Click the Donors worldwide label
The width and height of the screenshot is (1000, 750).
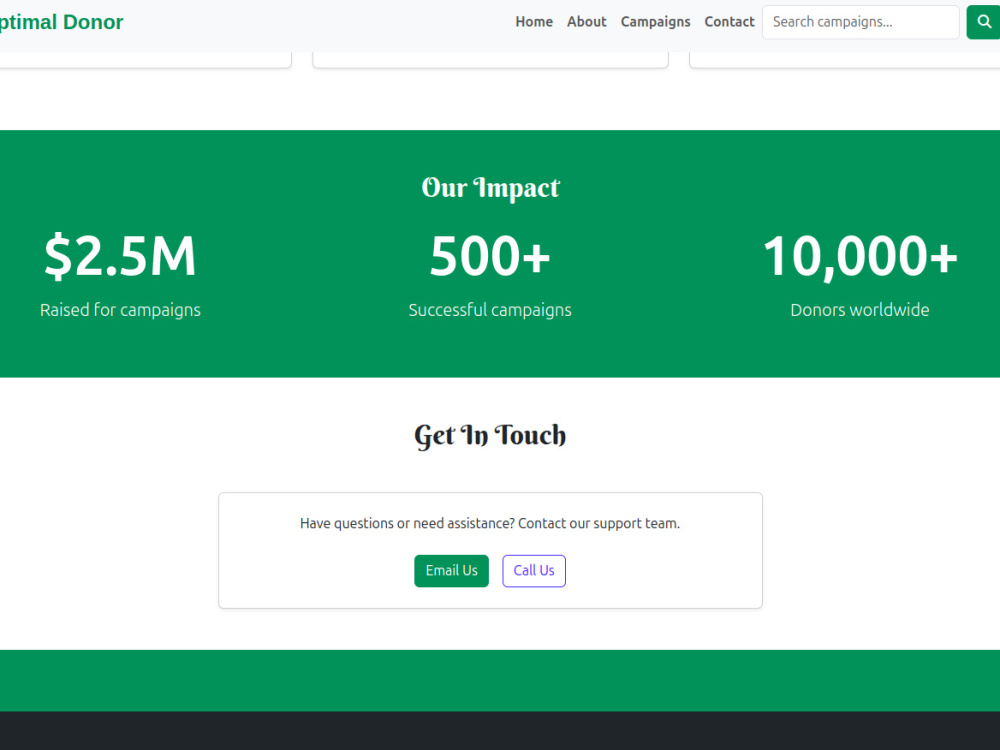(860, 310)
